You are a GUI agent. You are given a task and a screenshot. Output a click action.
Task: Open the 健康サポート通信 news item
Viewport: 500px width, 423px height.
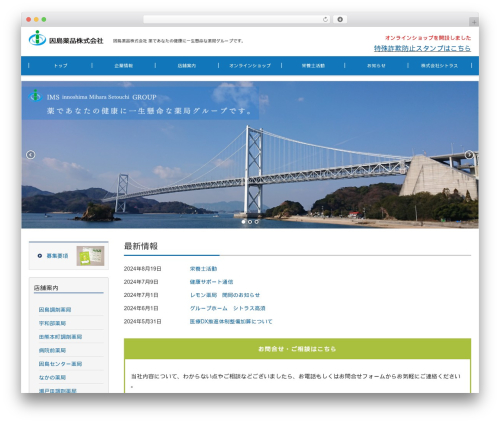click(x=211, y=282)
